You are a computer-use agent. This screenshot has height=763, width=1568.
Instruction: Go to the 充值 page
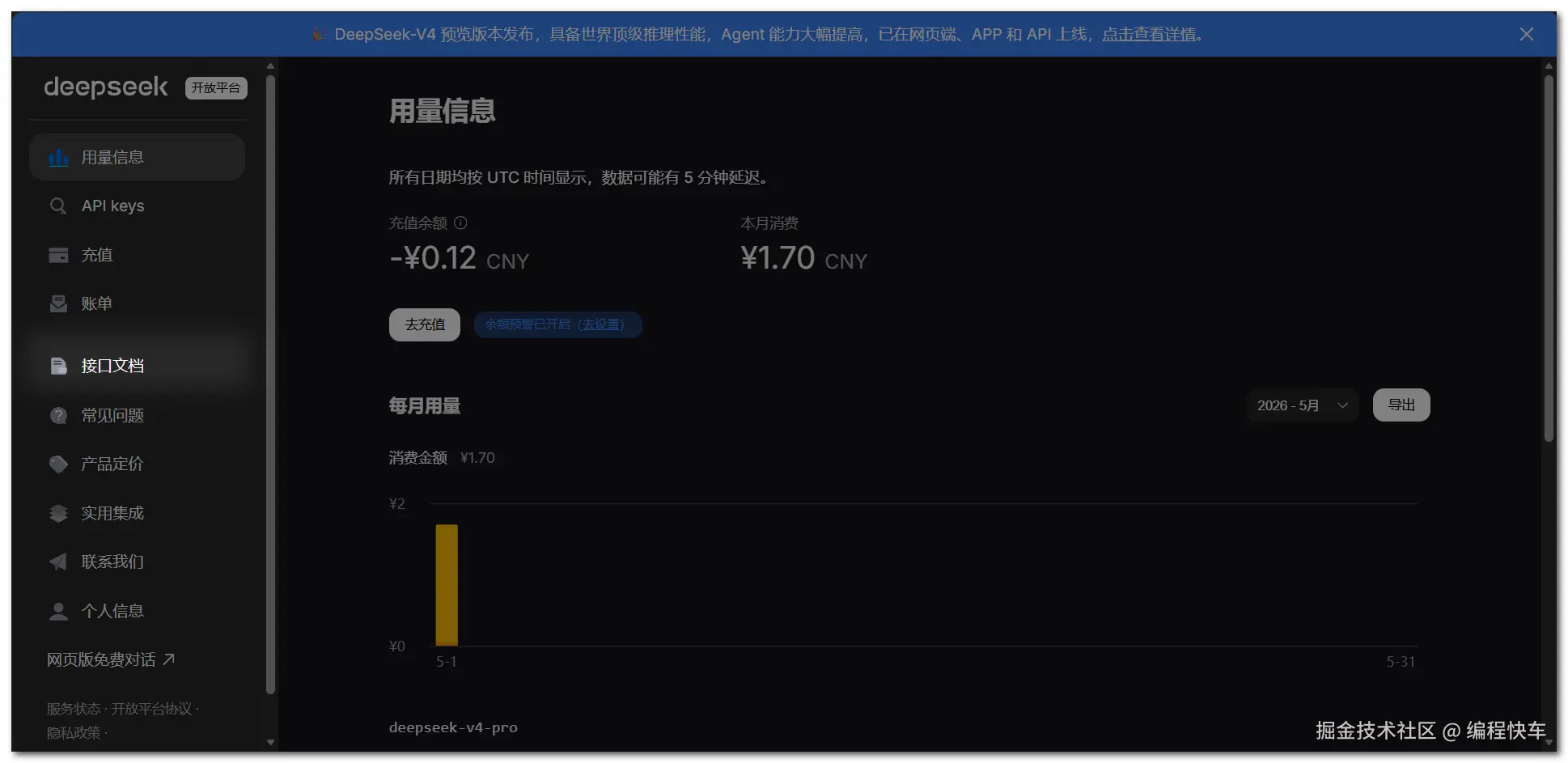click(137, 256)
